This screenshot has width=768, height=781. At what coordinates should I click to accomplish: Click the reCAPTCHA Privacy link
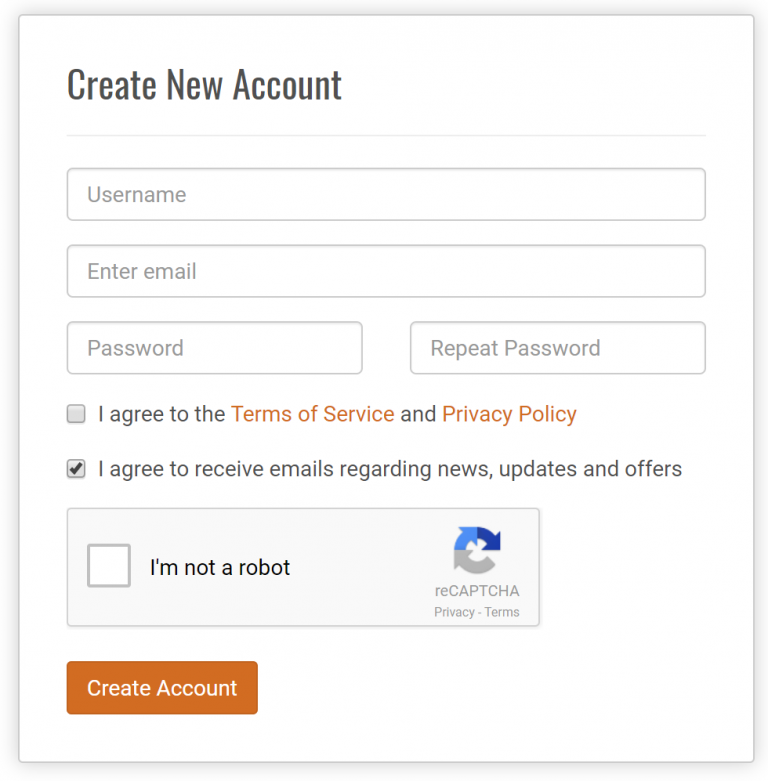pyautogui.click(x=454, y=612)
